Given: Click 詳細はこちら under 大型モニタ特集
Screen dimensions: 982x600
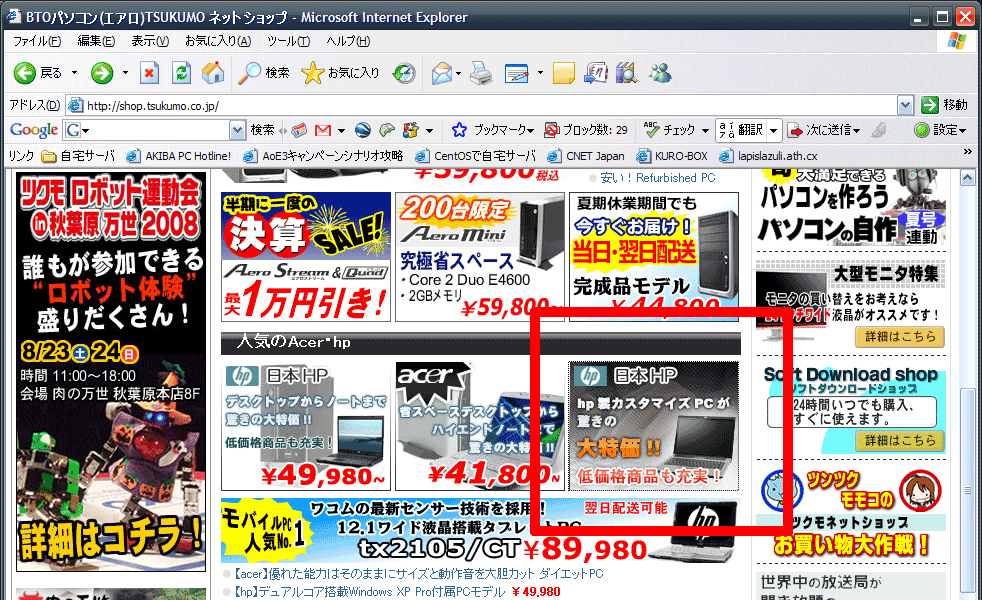Looking at the screenshot, I should tap(899, 336).
